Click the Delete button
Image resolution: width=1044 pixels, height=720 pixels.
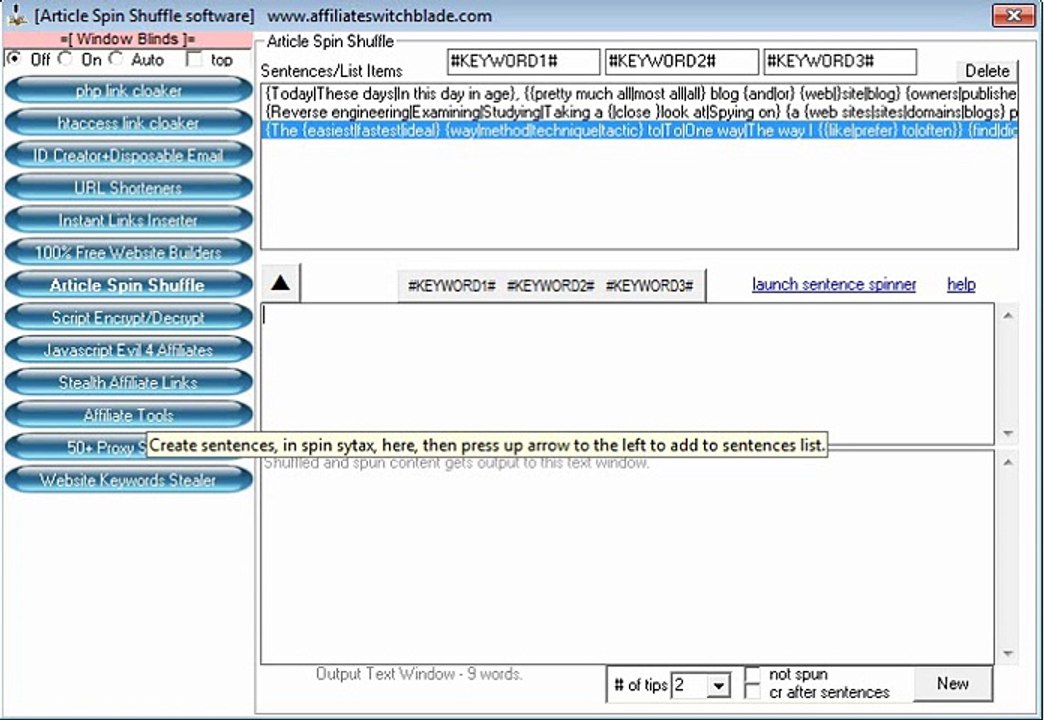point(987,71)
